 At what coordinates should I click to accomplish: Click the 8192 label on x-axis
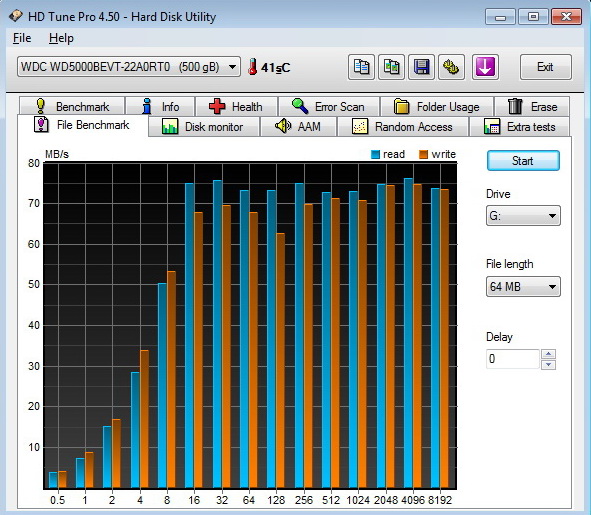(440, 500)
